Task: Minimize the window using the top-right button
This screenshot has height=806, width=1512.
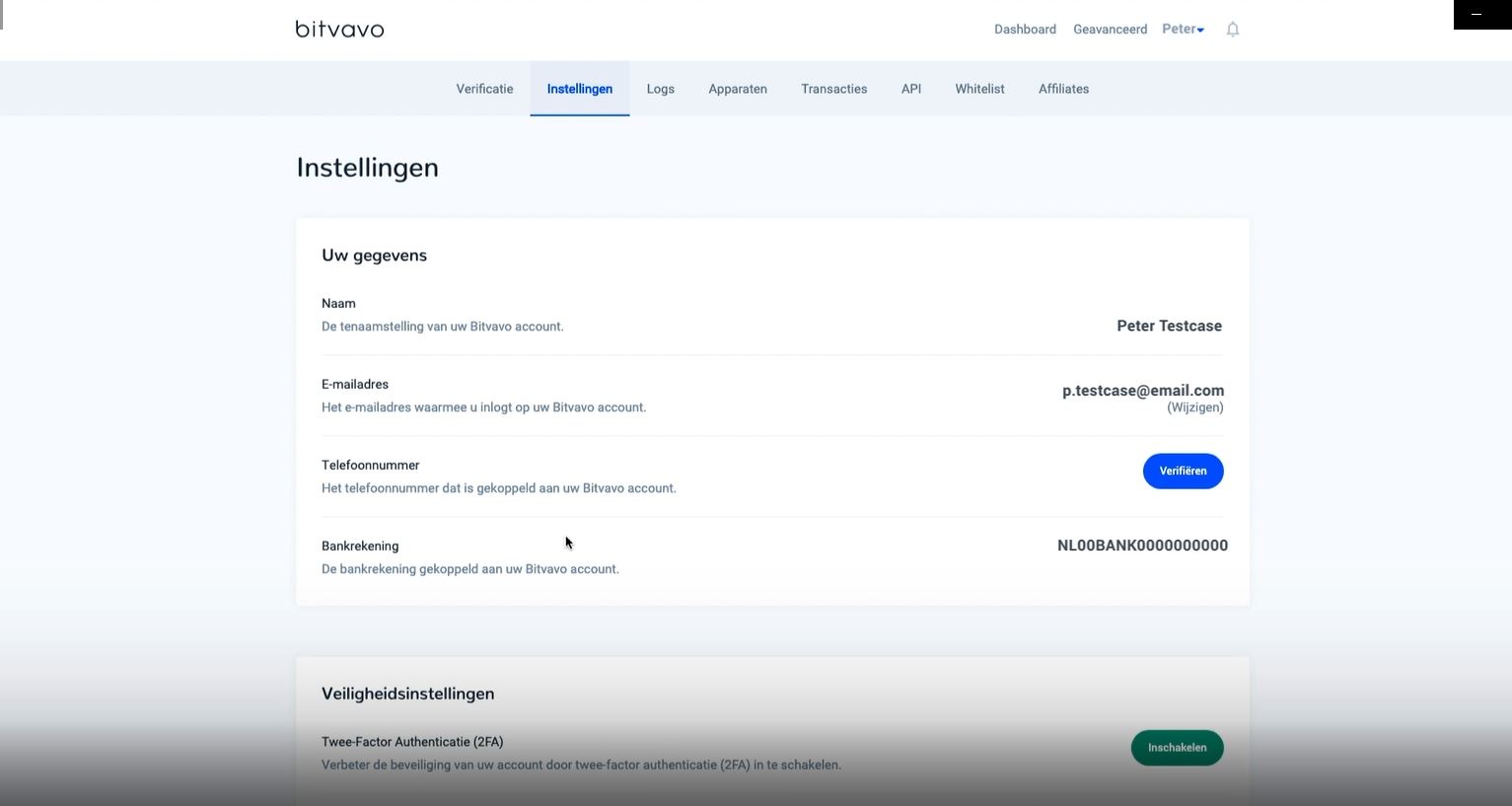Action: pyautogui.click(x=1476, y=15)
